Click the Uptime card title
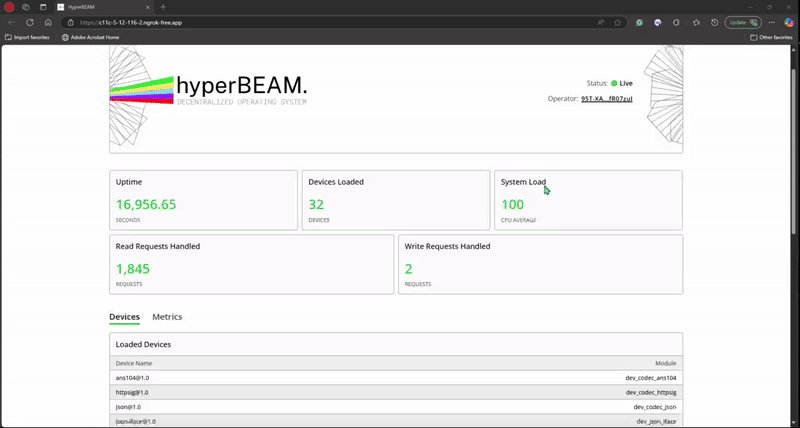Screen dimensions: 800x428 click(x=129, y=182)
